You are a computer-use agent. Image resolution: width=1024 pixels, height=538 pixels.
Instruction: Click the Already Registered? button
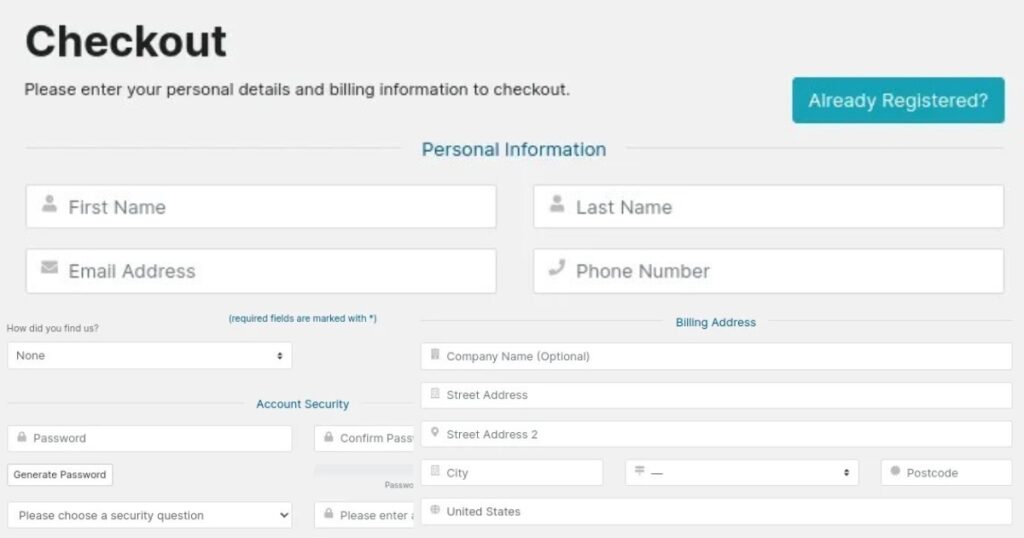[897, 101]
